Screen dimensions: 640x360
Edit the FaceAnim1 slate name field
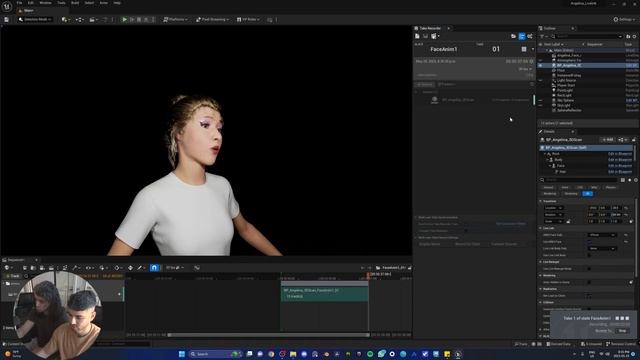coord(444,49)
